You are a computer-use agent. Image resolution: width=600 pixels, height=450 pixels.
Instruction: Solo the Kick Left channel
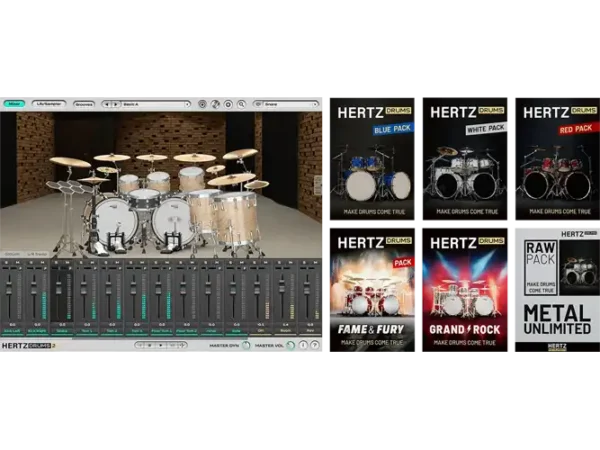coord(7,262)
